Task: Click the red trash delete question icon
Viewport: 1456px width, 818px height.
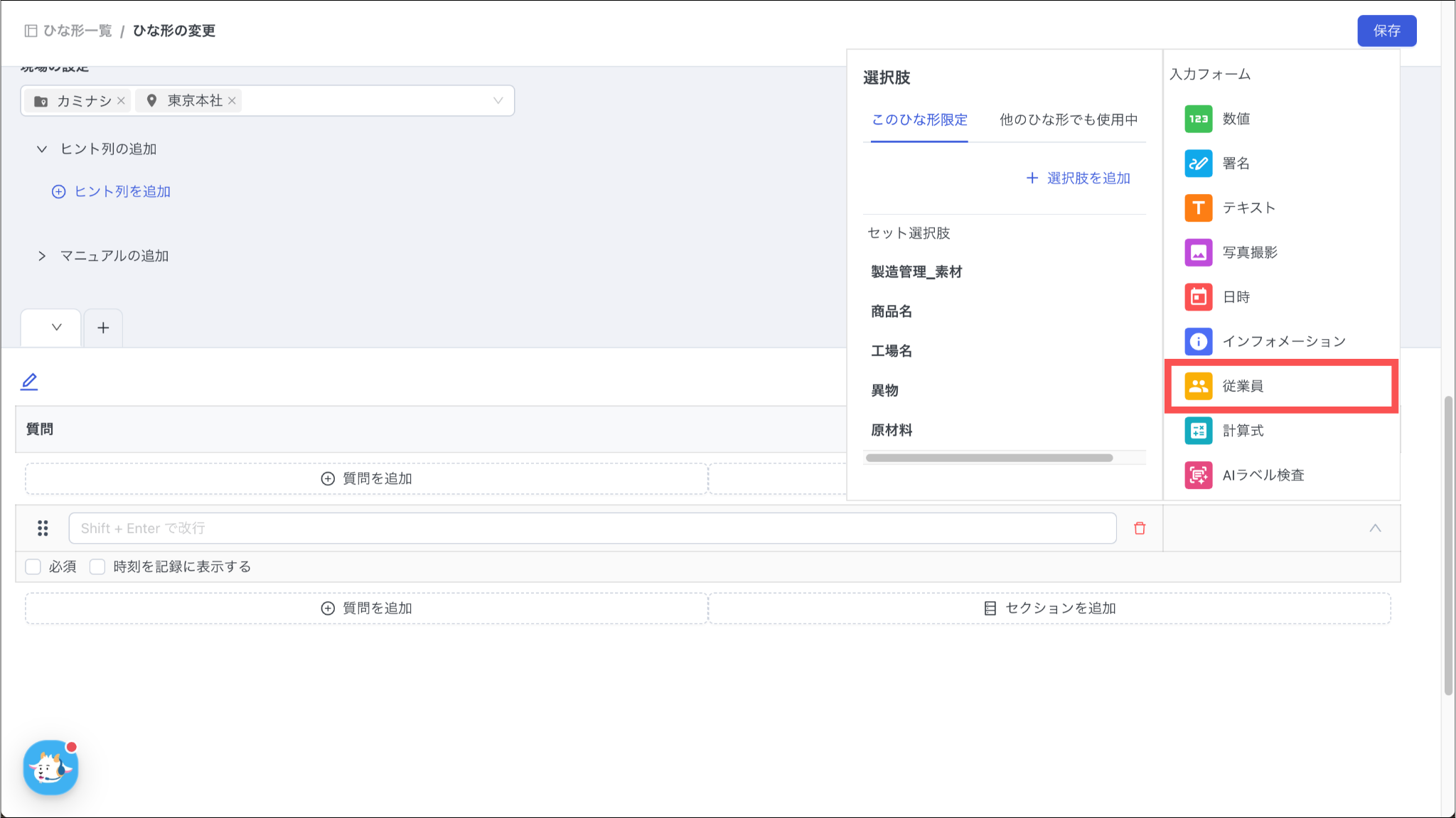Action: tap(1140, 528)
